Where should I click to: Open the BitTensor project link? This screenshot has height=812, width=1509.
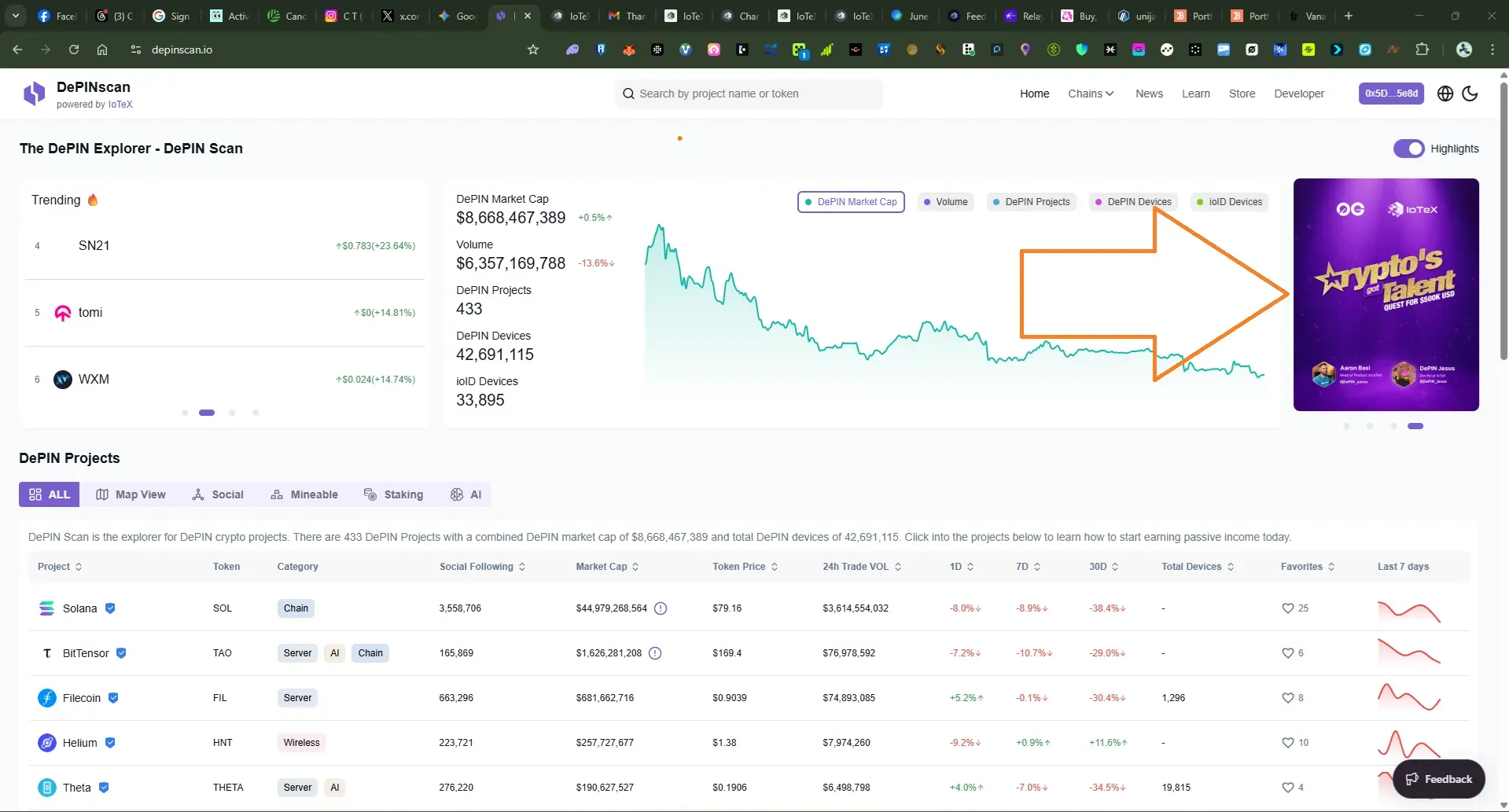pos(86,653)
